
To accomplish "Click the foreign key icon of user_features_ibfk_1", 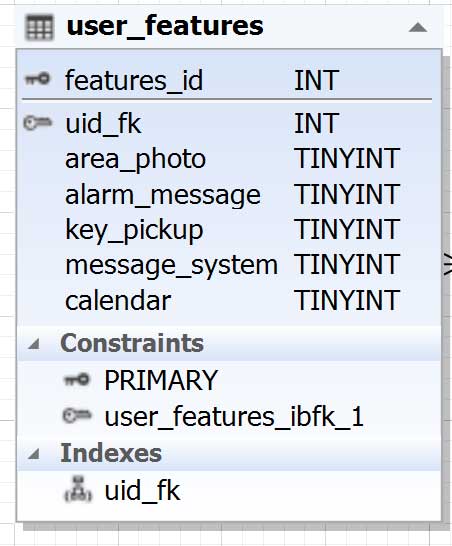I will 77,416.
